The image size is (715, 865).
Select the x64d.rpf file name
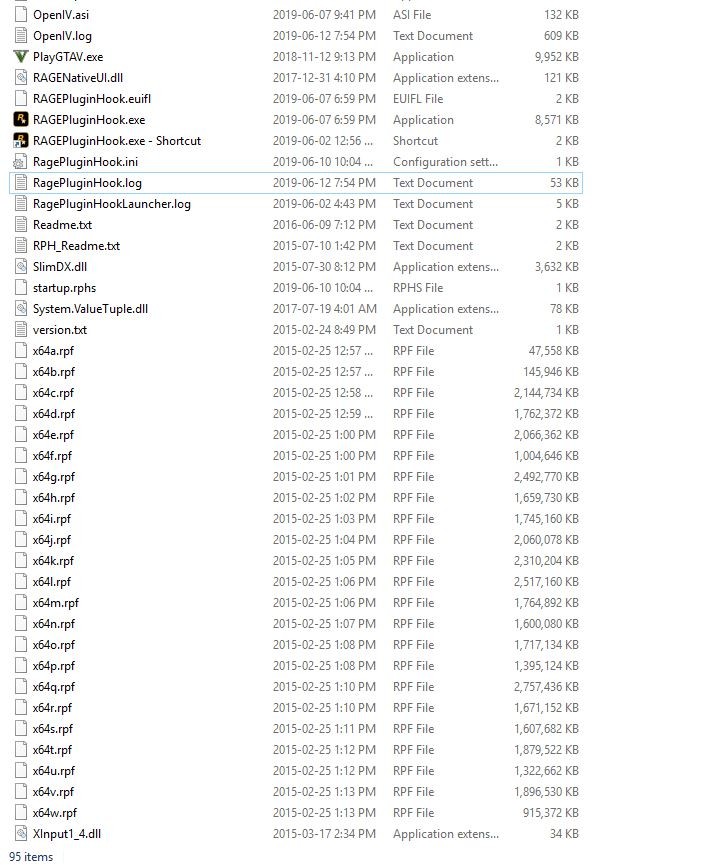pyautogui.click(x=53, y=414)
